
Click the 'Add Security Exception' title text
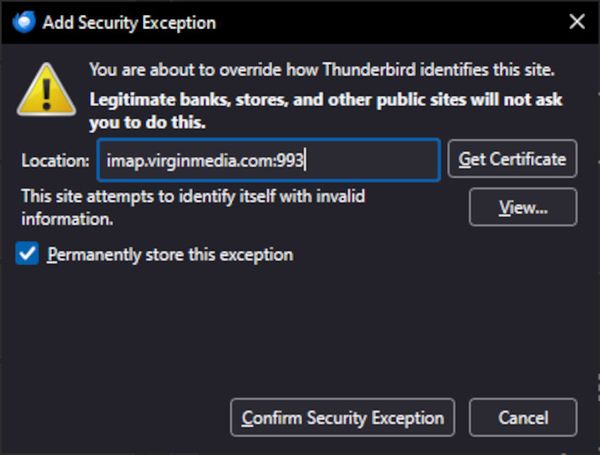pos(129,22)
